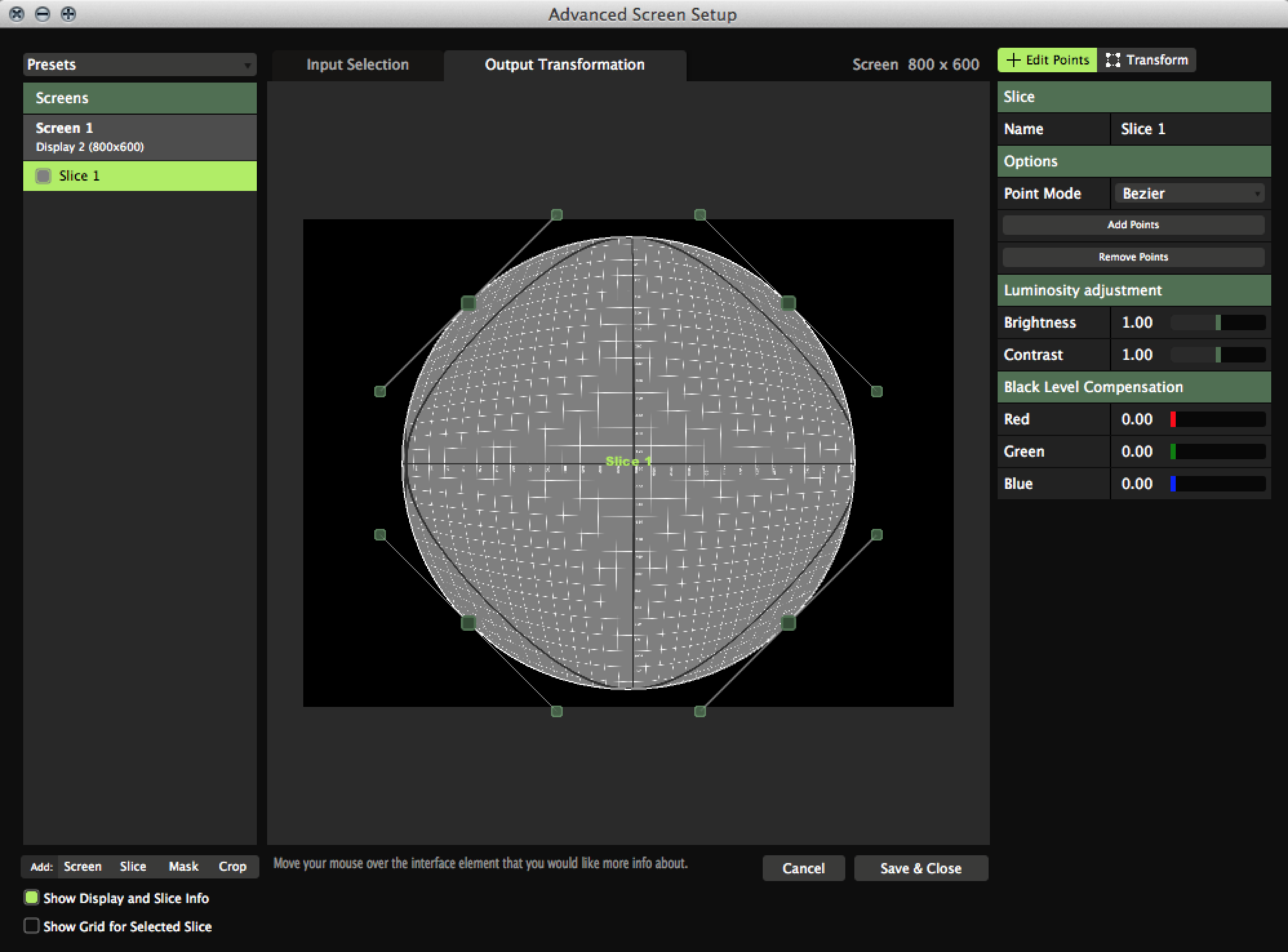Click the top-right corner bezier anchor point
The height and width of the screenshot is (952, 1288).
pos(789,302)
